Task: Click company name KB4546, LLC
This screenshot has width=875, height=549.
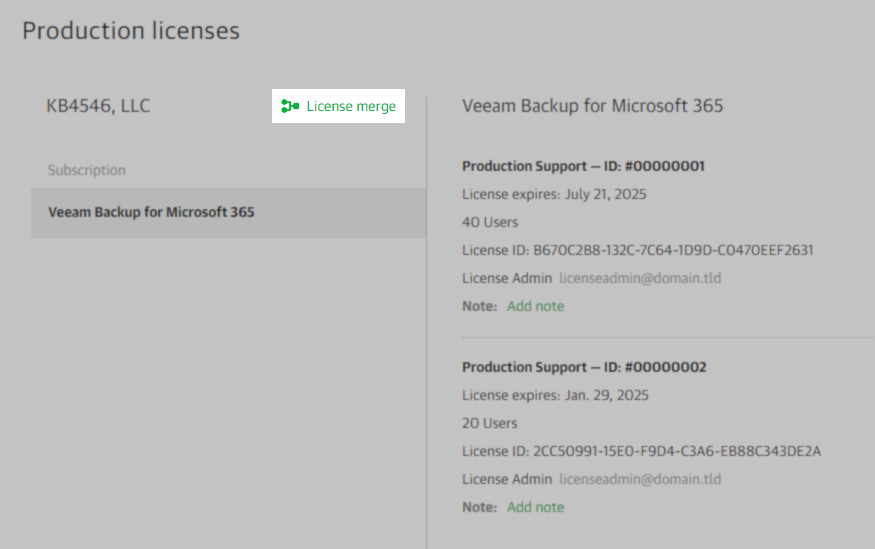Action: 98,105
